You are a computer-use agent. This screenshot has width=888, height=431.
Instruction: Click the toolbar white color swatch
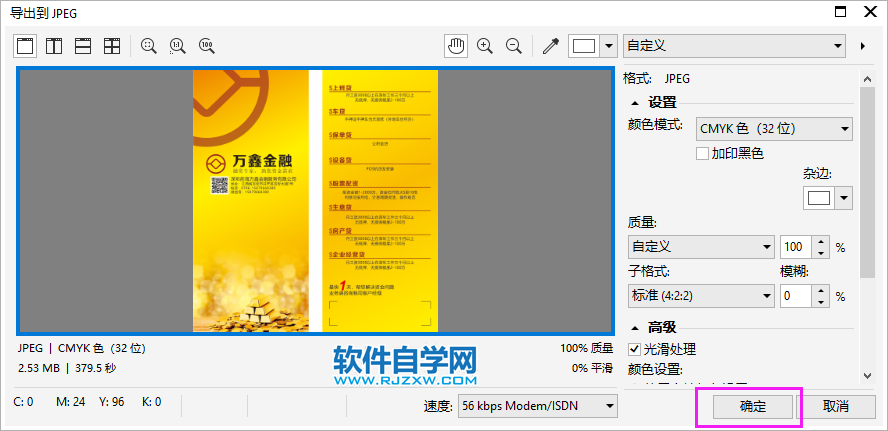pyautogui.click(x=584, y=46)
